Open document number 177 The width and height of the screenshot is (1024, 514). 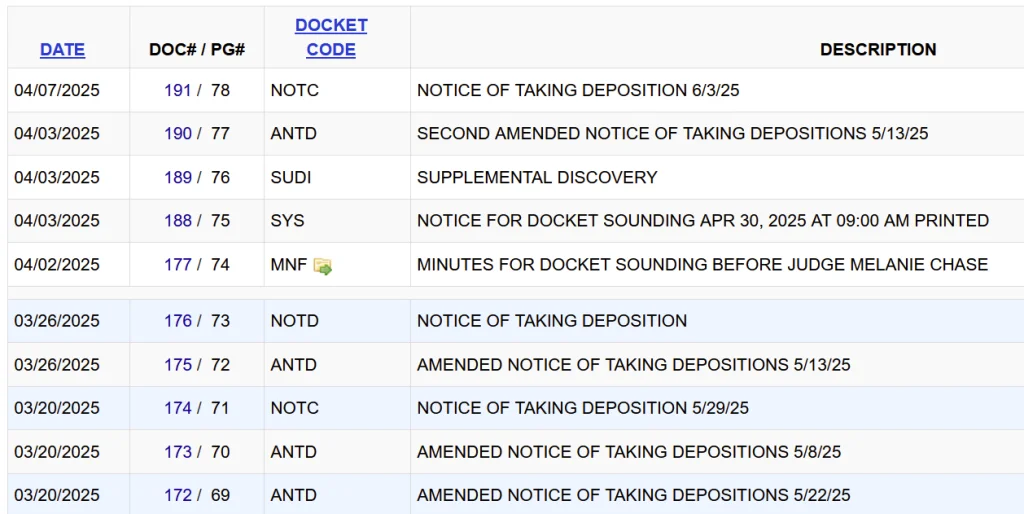[x=177, y=265]
